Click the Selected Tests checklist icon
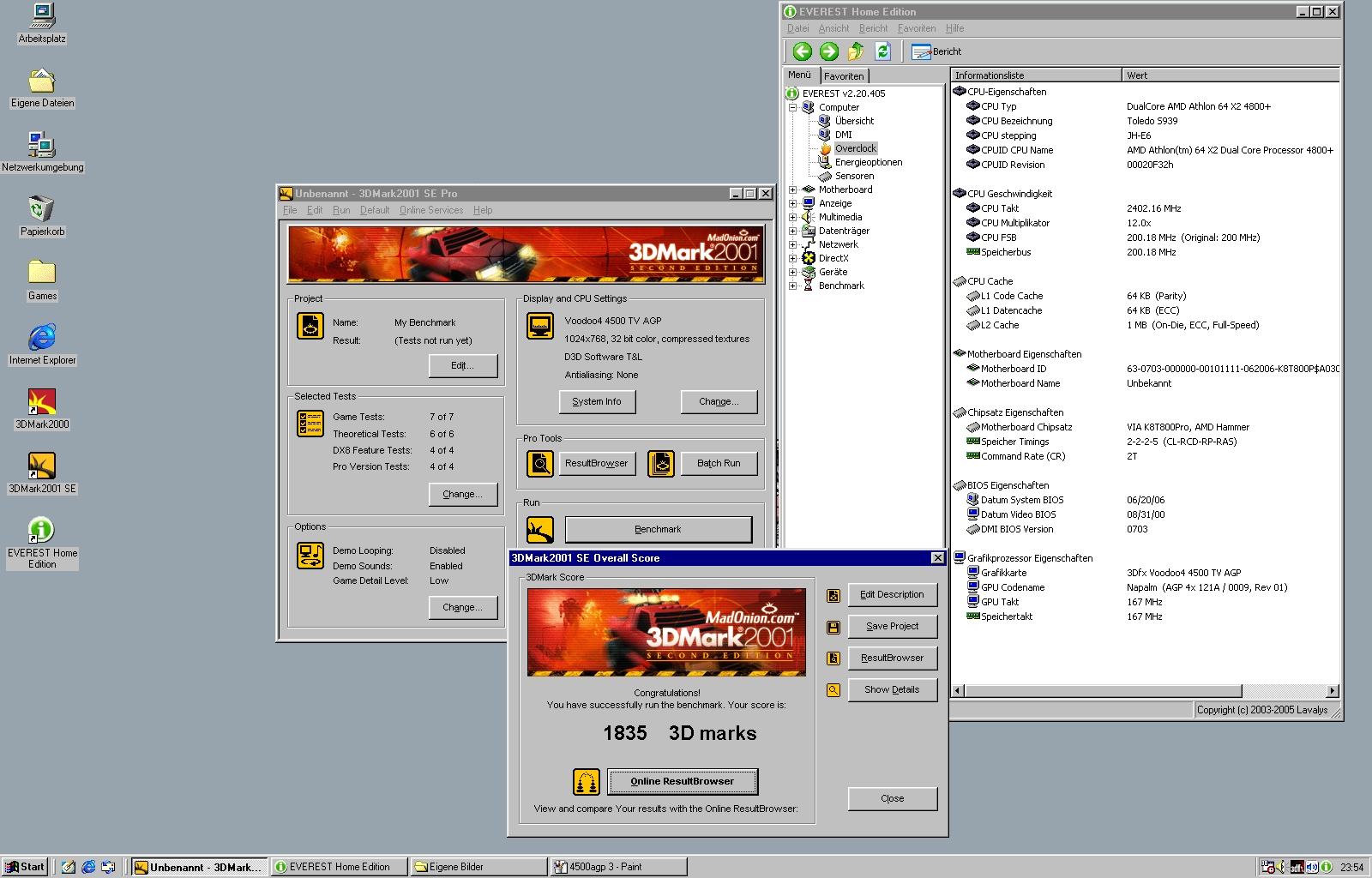The width and height of the screenshot is (1372, 878). coord(310,424)
